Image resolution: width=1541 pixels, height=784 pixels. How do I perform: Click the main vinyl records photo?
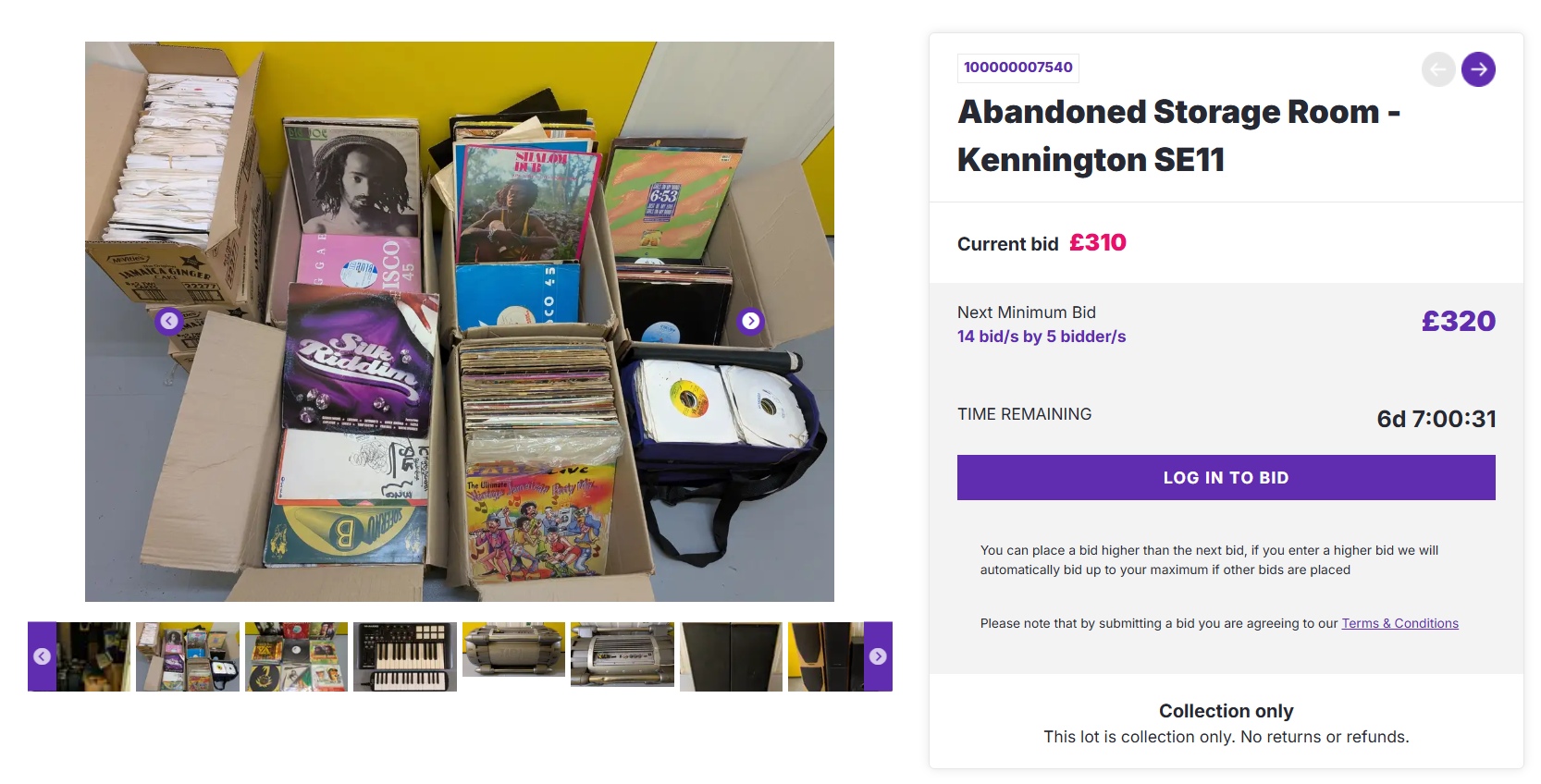460,322
